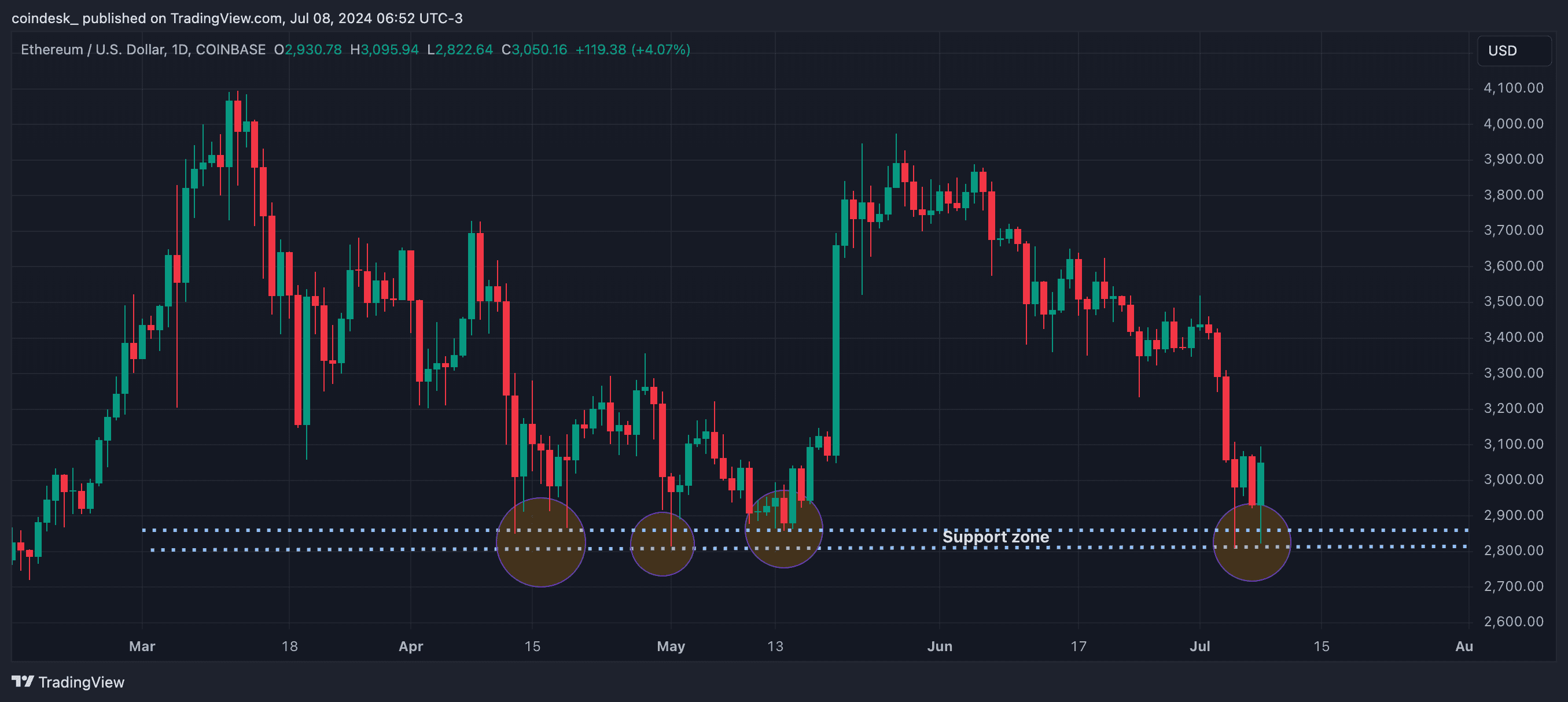This screenshot has width=1568, height=702.
Task: Click the 'Jun' date axis label
Action: point(940,646)
